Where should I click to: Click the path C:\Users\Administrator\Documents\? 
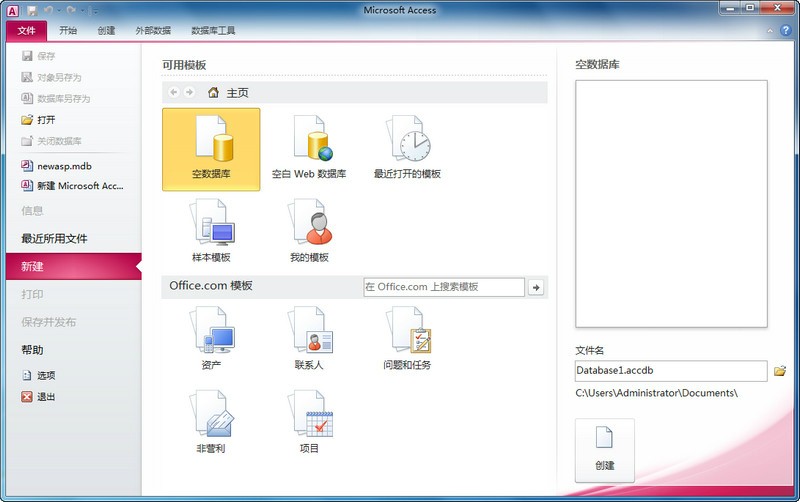coord(657,393)
